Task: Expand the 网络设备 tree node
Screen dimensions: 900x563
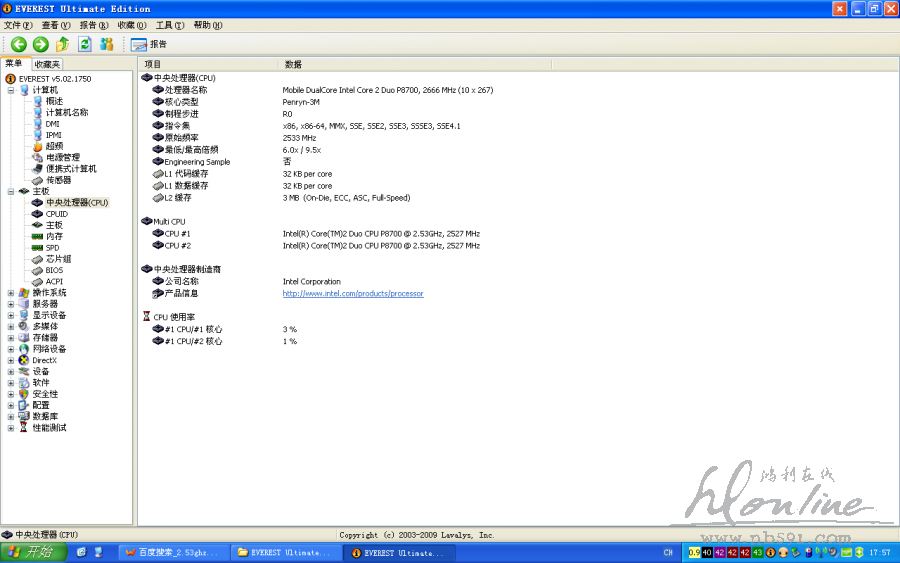Action: 10,349
